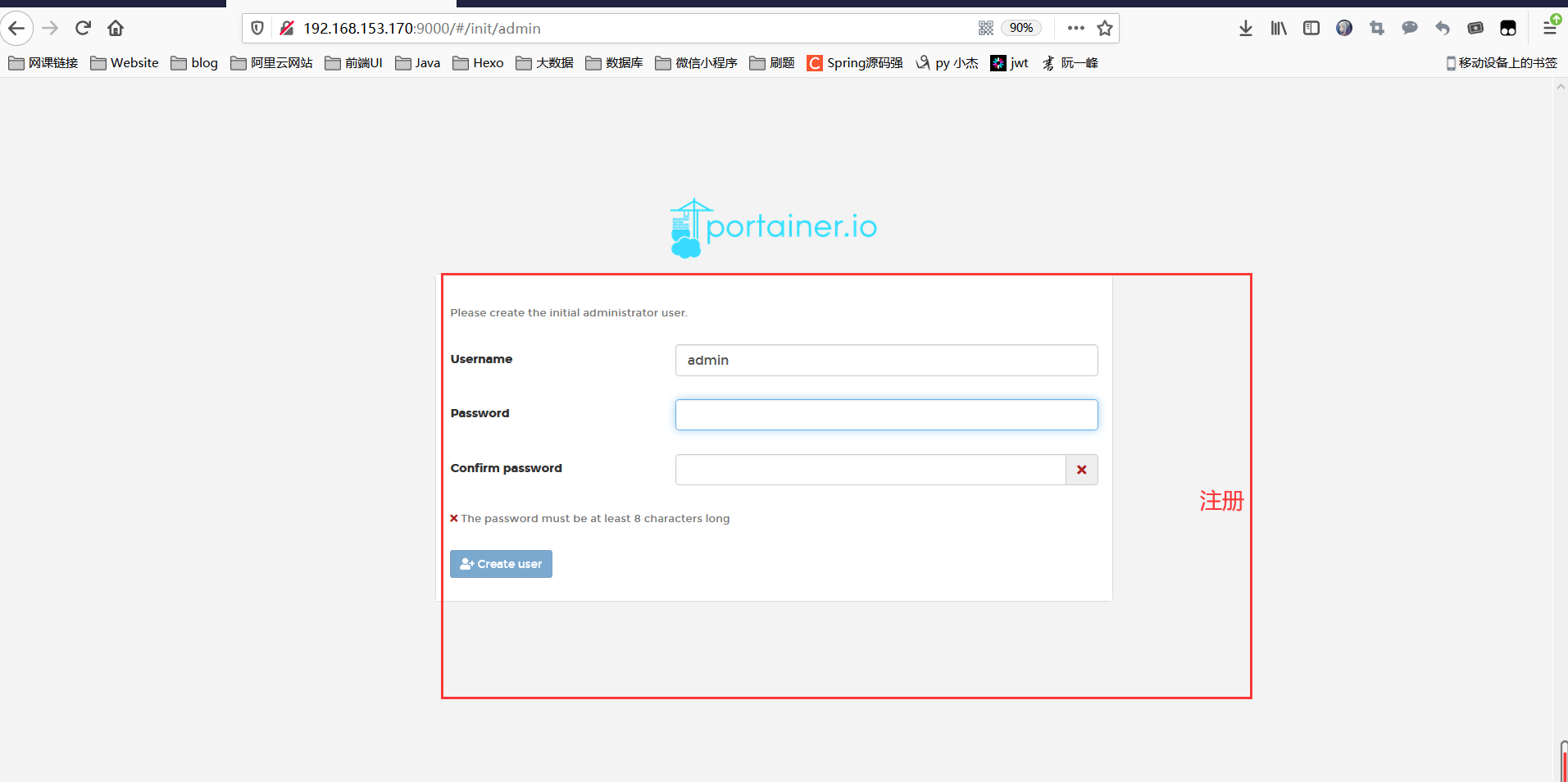Image resolution: width=1568 pixels, height=782 pixels.
Task: Open the page actions three-dot menu
Action: coord(1076,29)
